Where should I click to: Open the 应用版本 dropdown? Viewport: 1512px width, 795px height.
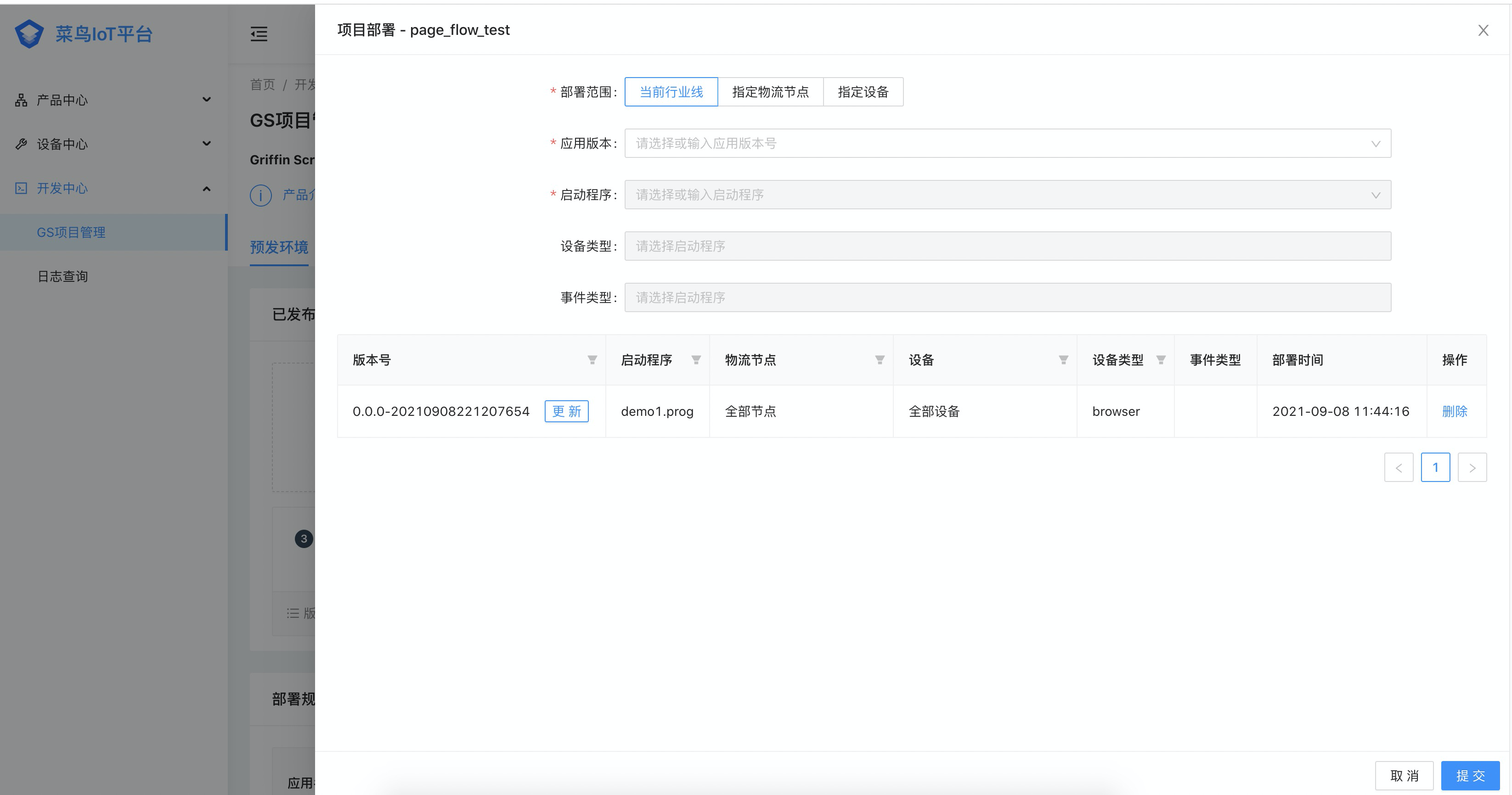click(x=1007, y=143)
